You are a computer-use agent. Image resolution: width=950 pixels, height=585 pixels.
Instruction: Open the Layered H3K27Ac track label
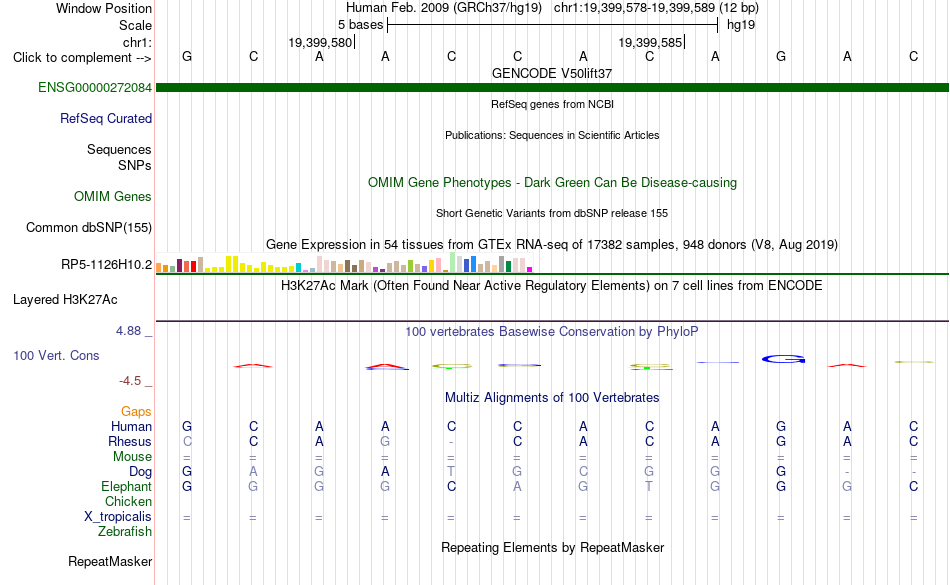tap(65, 299)
